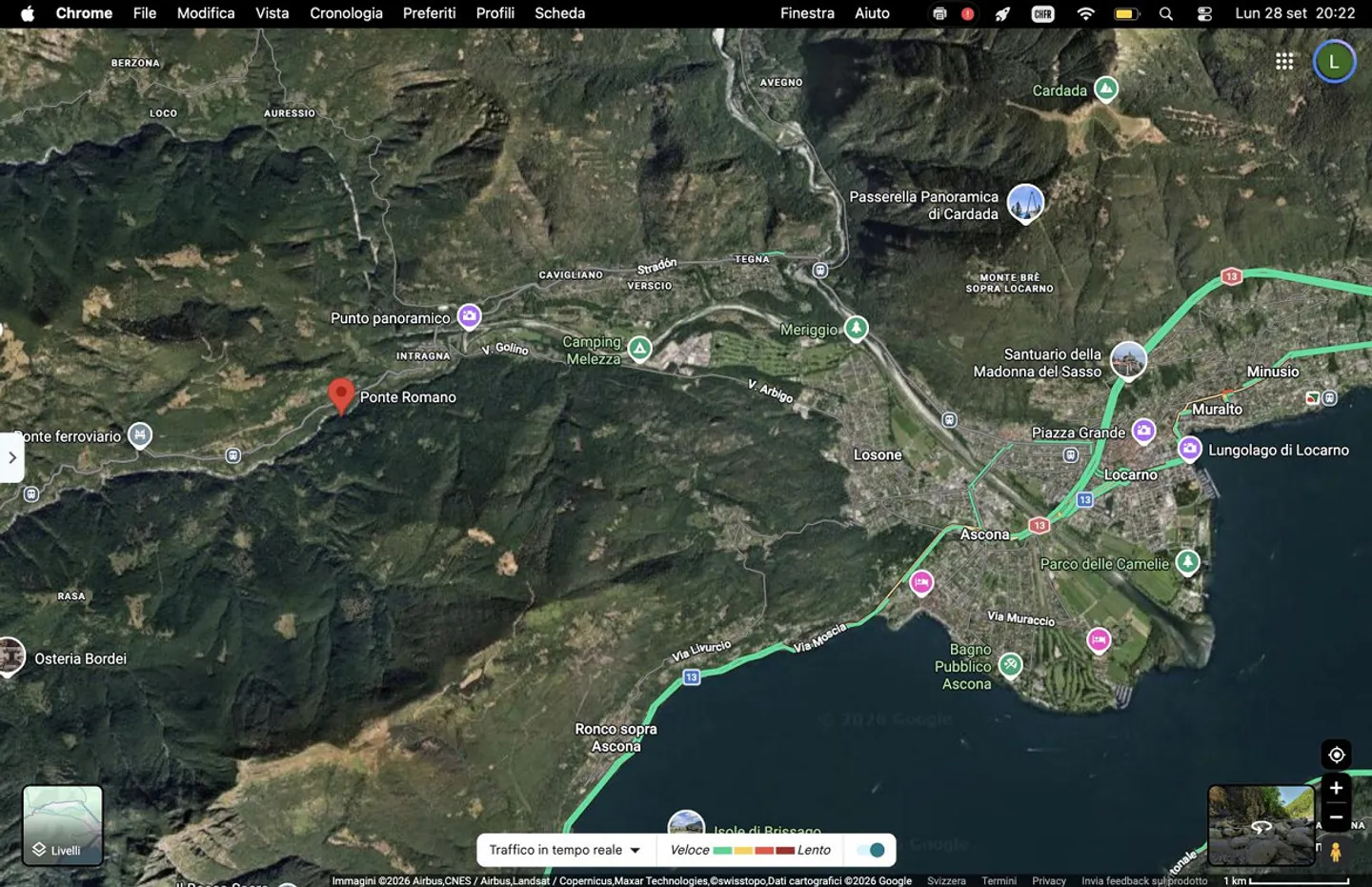Open the Chrome Cronologia menu
Viewport: 1372px width, 887px height.
tap(346, 13)
